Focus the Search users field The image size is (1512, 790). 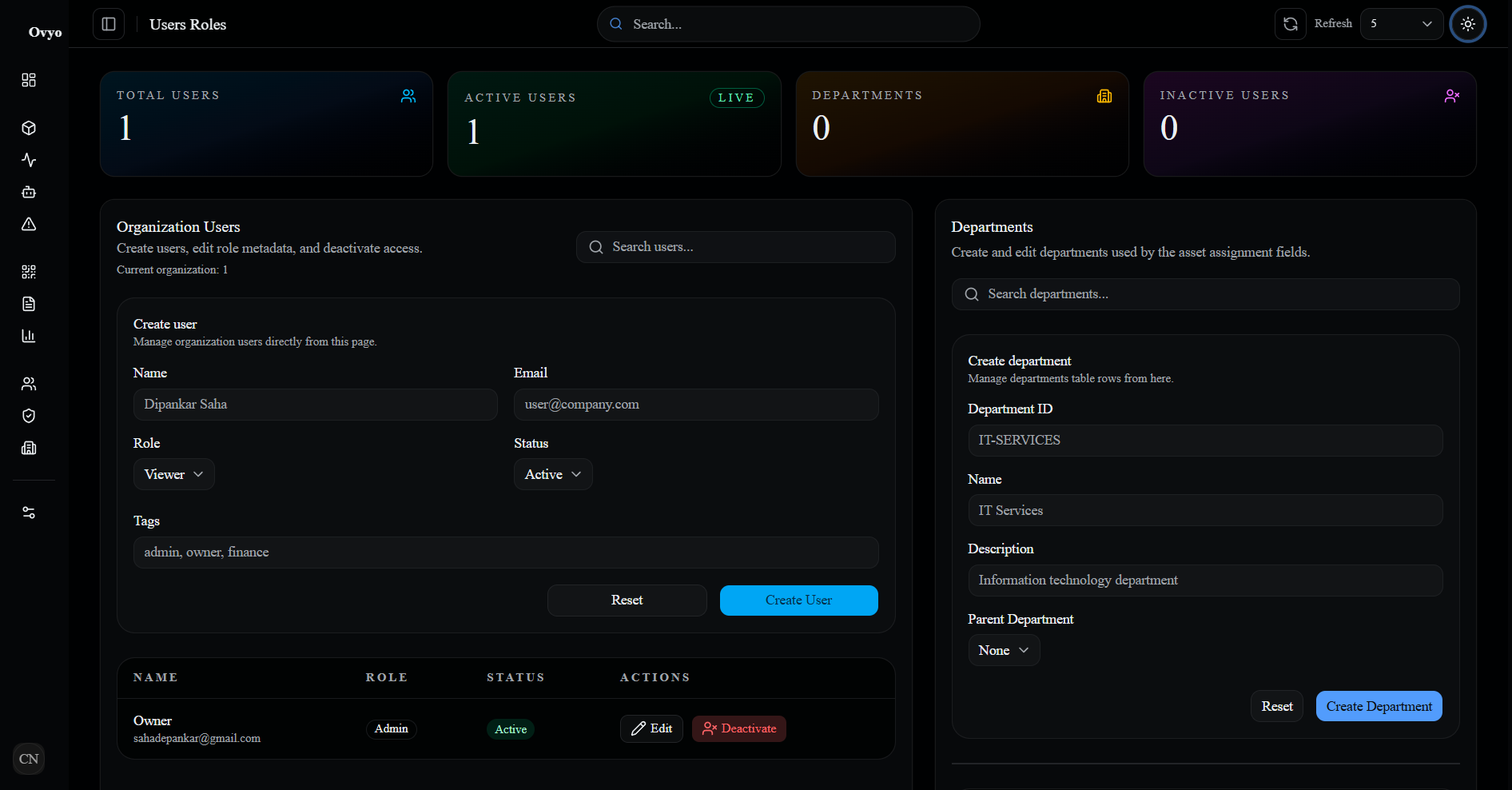pos(736,247)
